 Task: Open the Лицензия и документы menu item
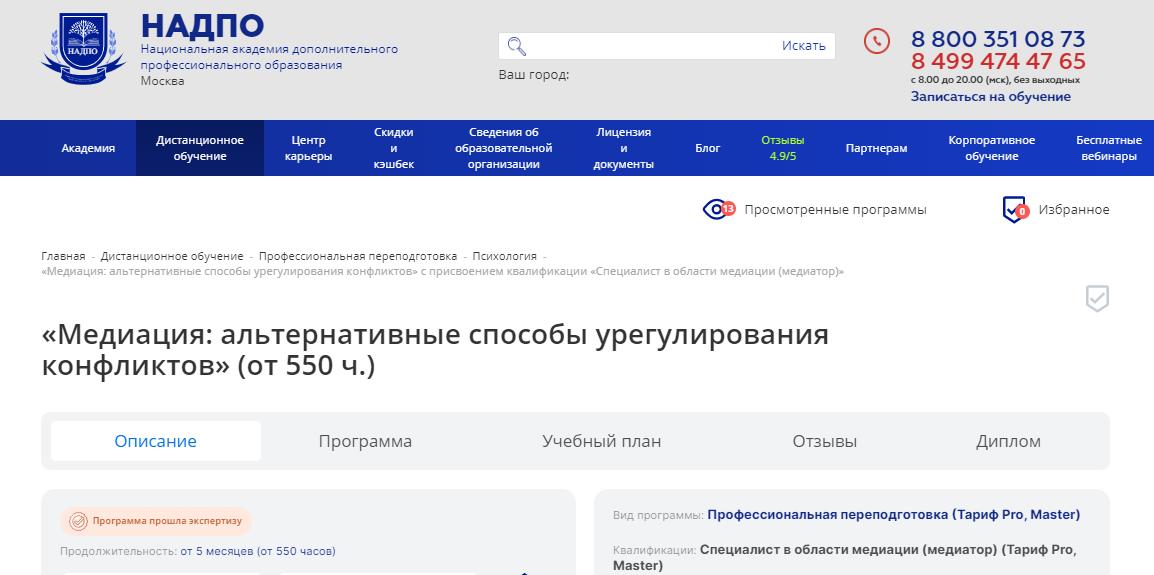point(623,148)
